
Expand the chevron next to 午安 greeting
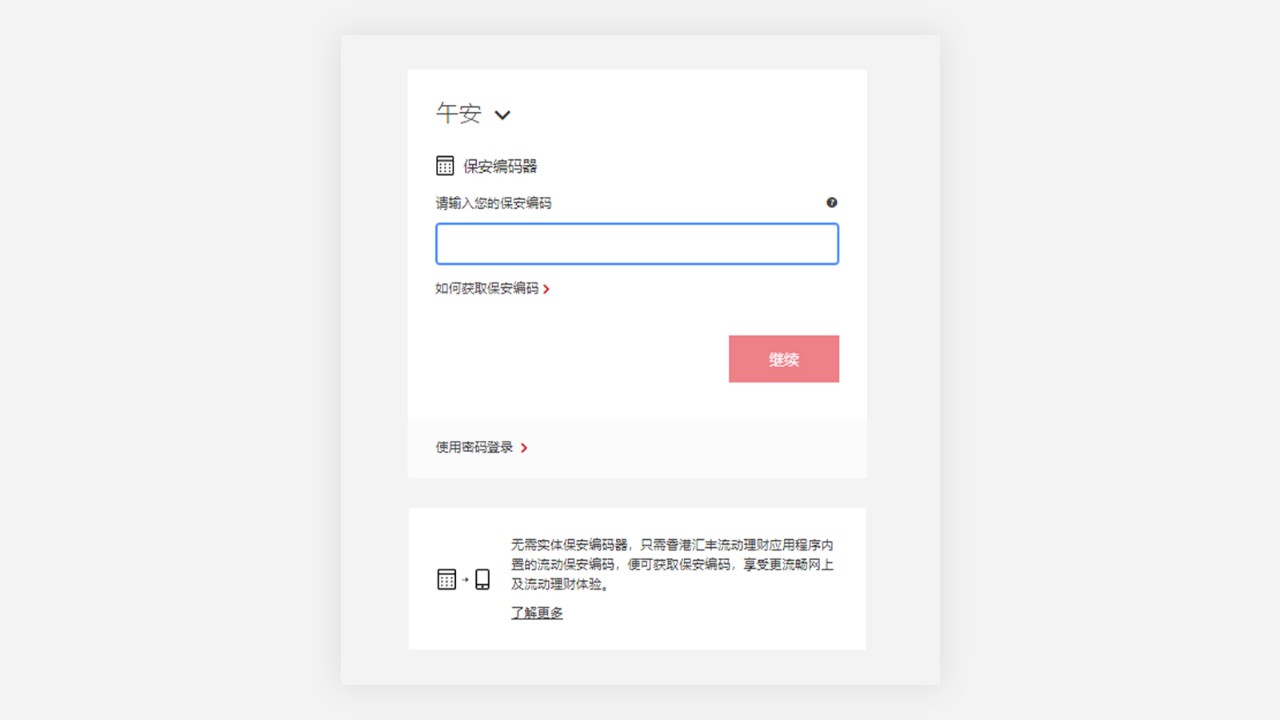tap(502, 115)
